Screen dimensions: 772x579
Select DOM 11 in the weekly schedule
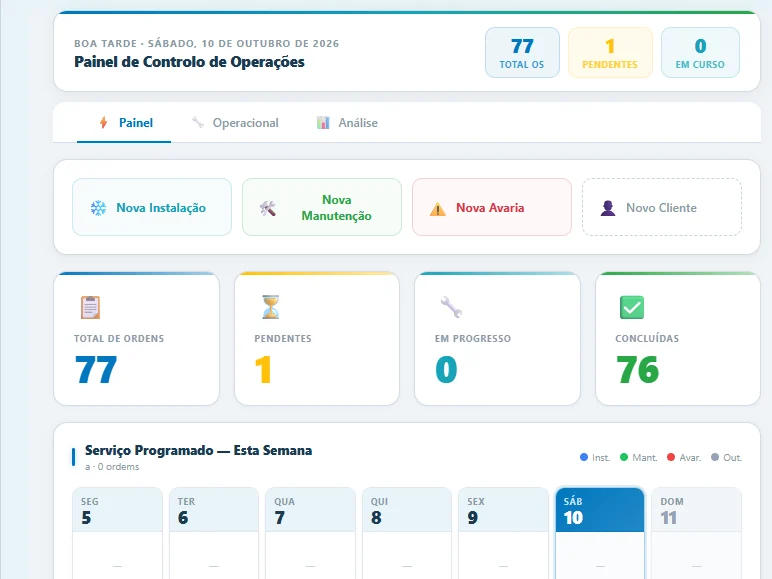click(x=696, y=533)
